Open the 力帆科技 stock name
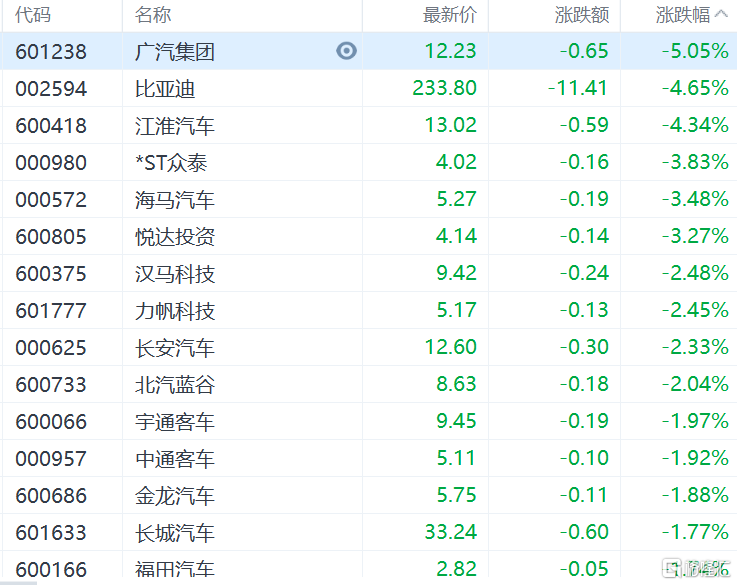Screen dimensions: 737x585 point(175,311)
